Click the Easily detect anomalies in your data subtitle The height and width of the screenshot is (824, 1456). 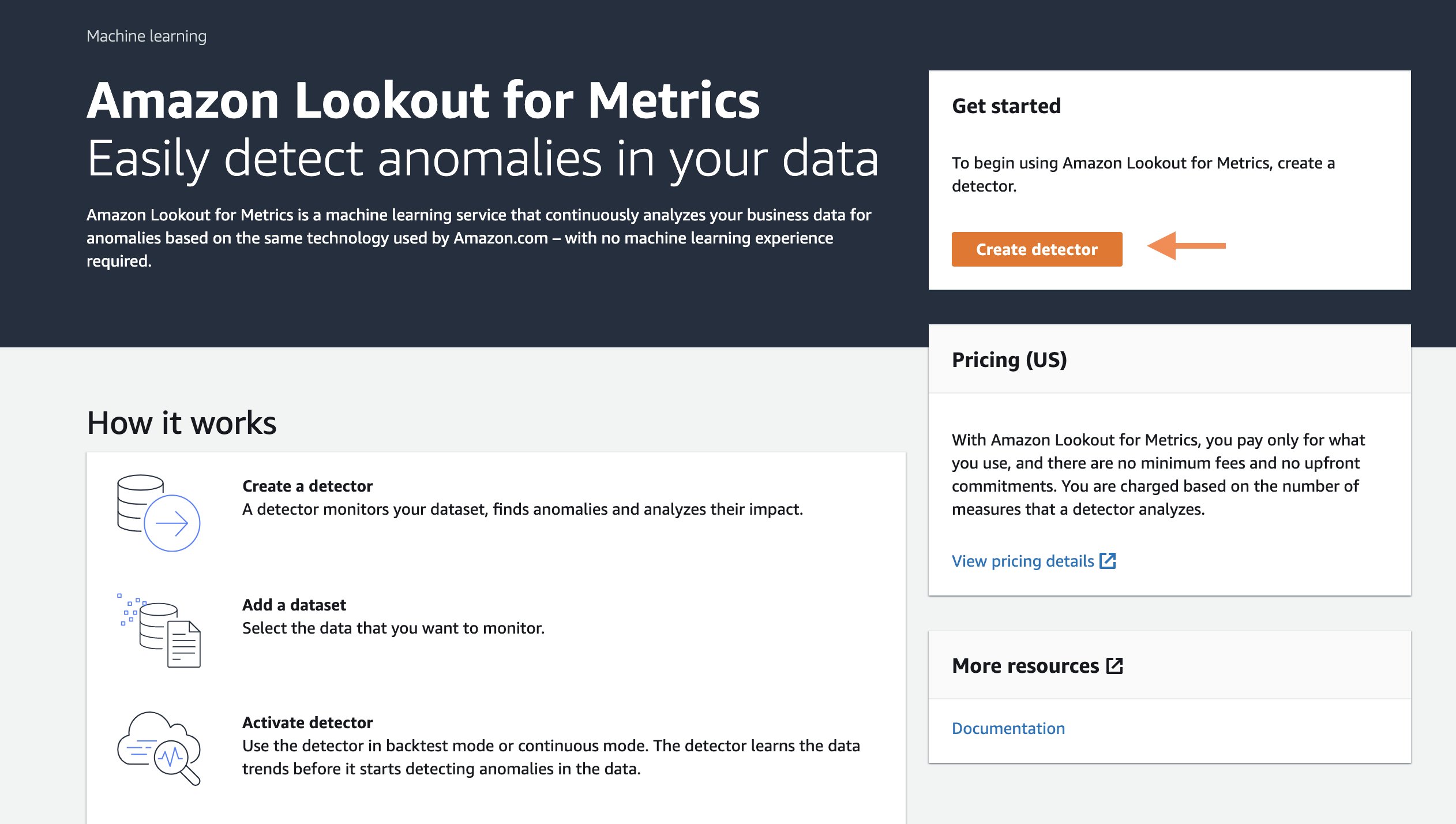pyautogui.click(x=482, y=159)
